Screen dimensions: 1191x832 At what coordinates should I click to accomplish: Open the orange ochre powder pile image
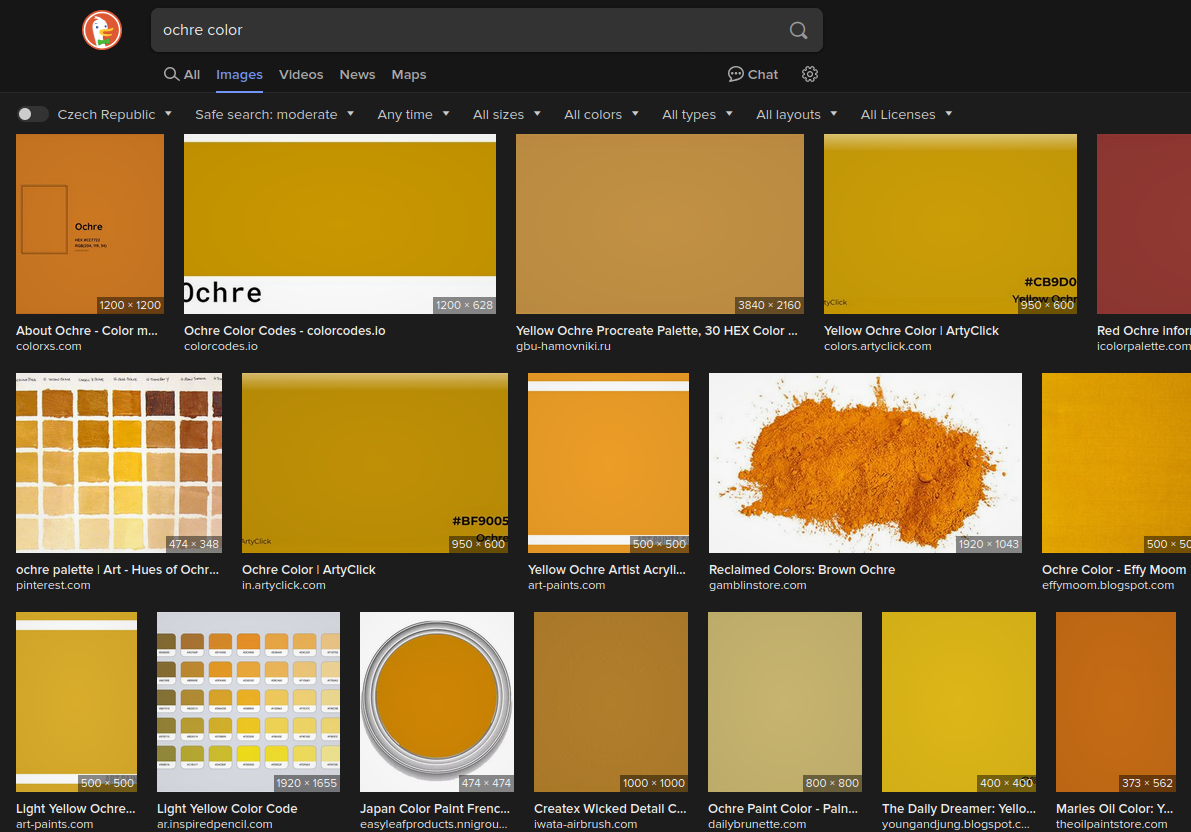pyautogui.click(x=865, y=463)
